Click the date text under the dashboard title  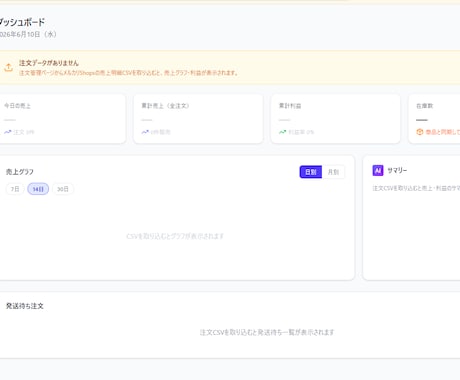(x=28, y=34)
